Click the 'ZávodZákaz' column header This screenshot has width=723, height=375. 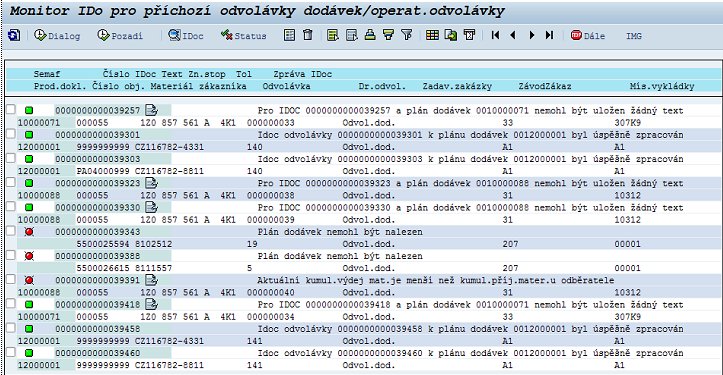[x=545, y=86]
